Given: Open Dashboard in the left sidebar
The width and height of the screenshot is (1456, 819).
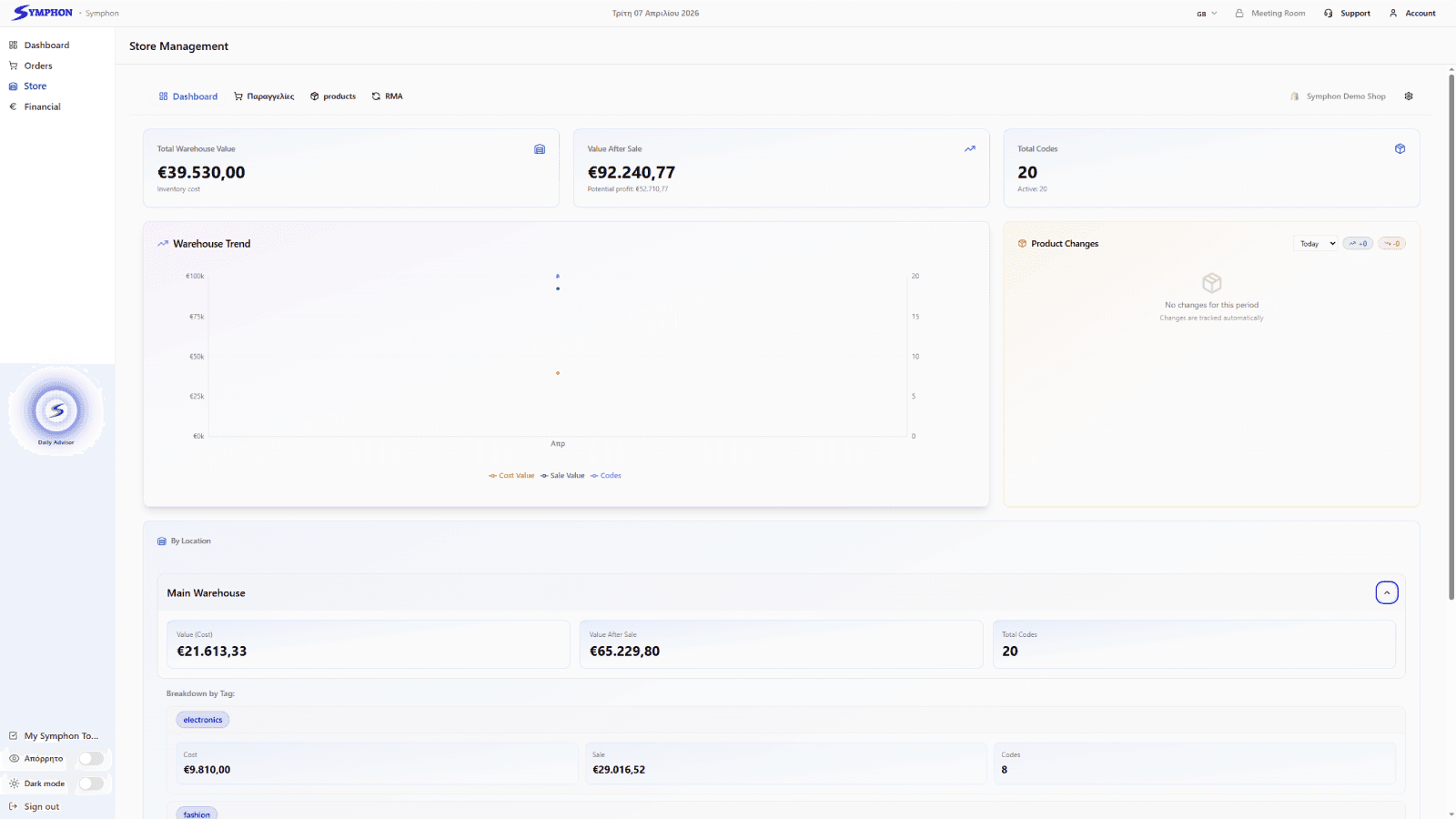Looking at the screenshot, I should point(39,45).
